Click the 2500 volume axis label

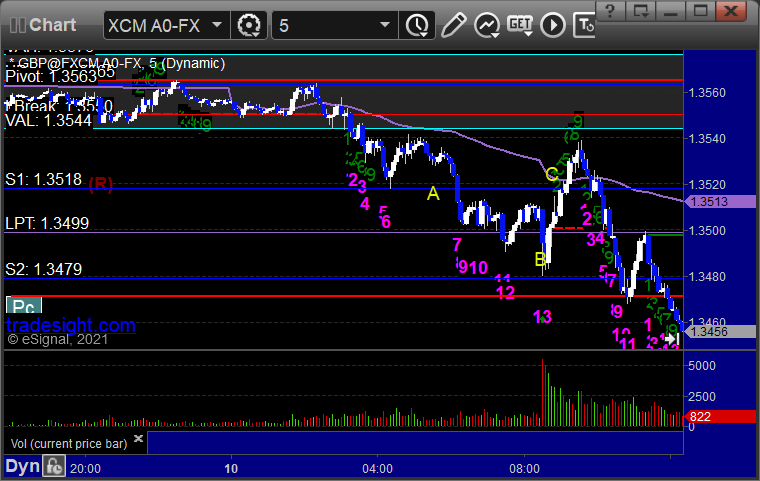tap(702, 397)
